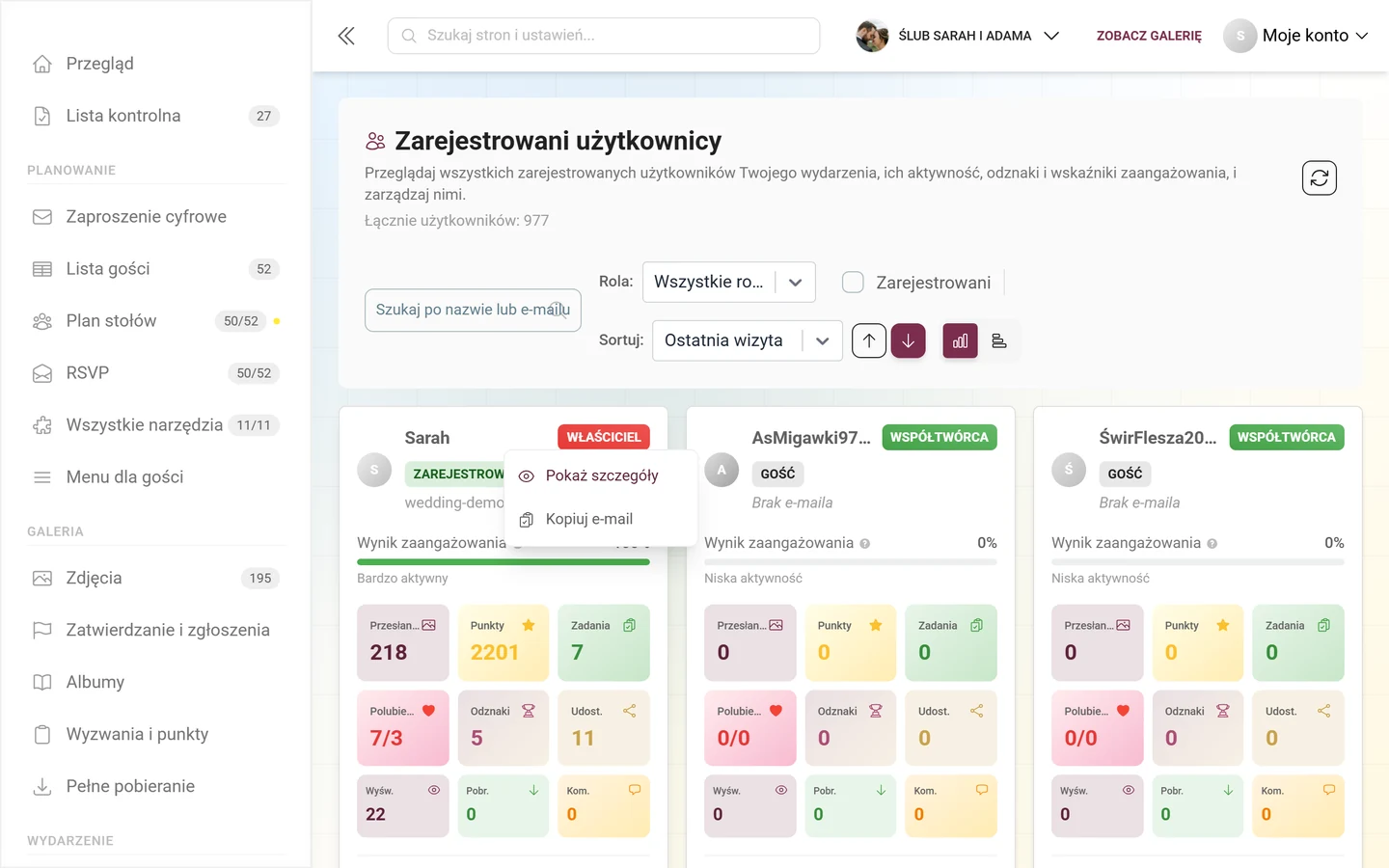Open the Rola filter dropdown

[x=729, y=283]
